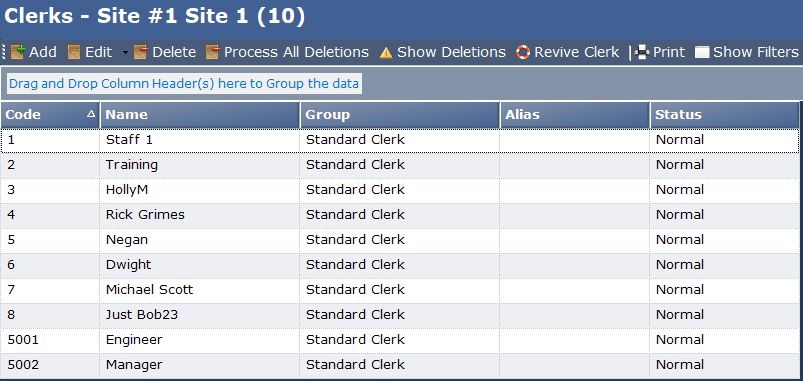803x381 pixels.
Task: Click code cell 3
Action: click(x=50, y=190)
